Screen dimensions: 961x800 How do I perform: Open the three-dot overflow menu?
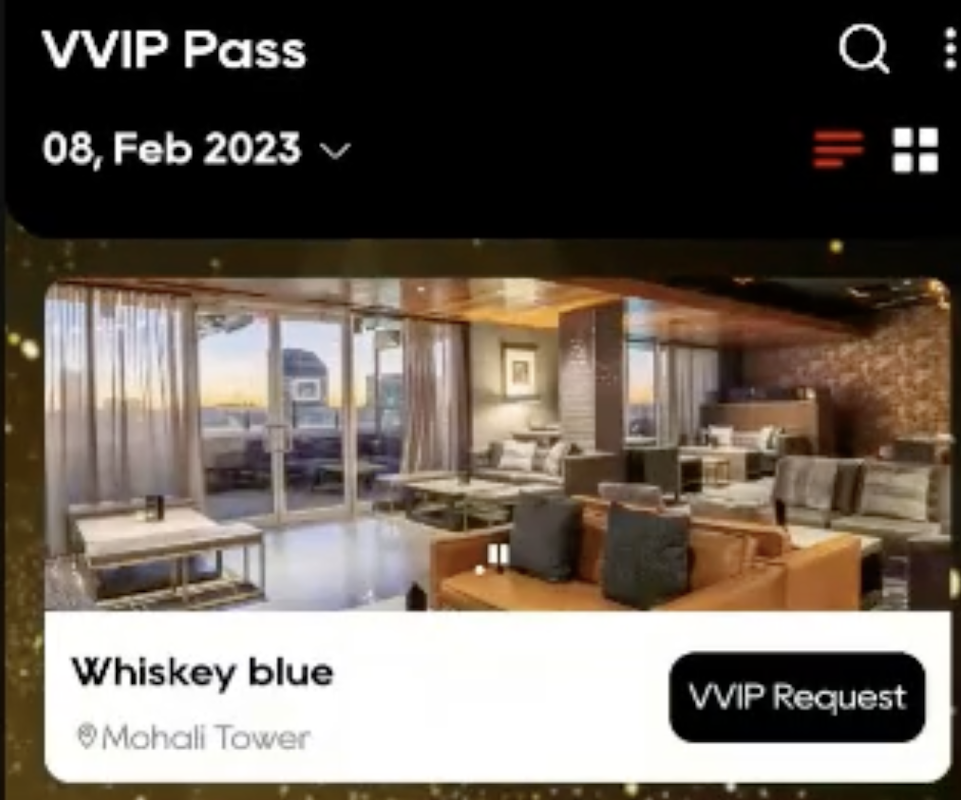point(950,49)
